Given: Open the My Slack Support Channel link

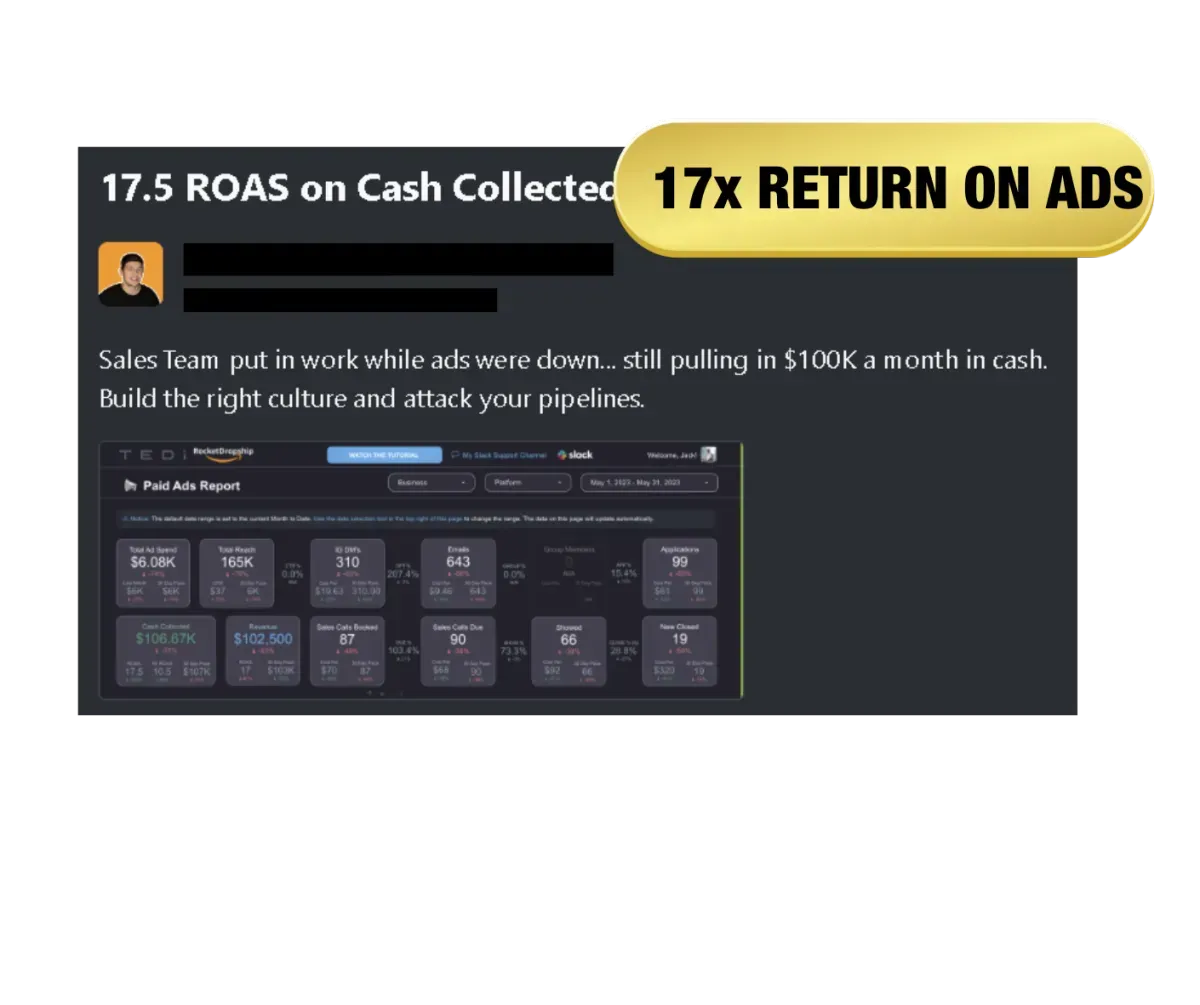Looking at the screenshot, I should (x=504, y=455).
